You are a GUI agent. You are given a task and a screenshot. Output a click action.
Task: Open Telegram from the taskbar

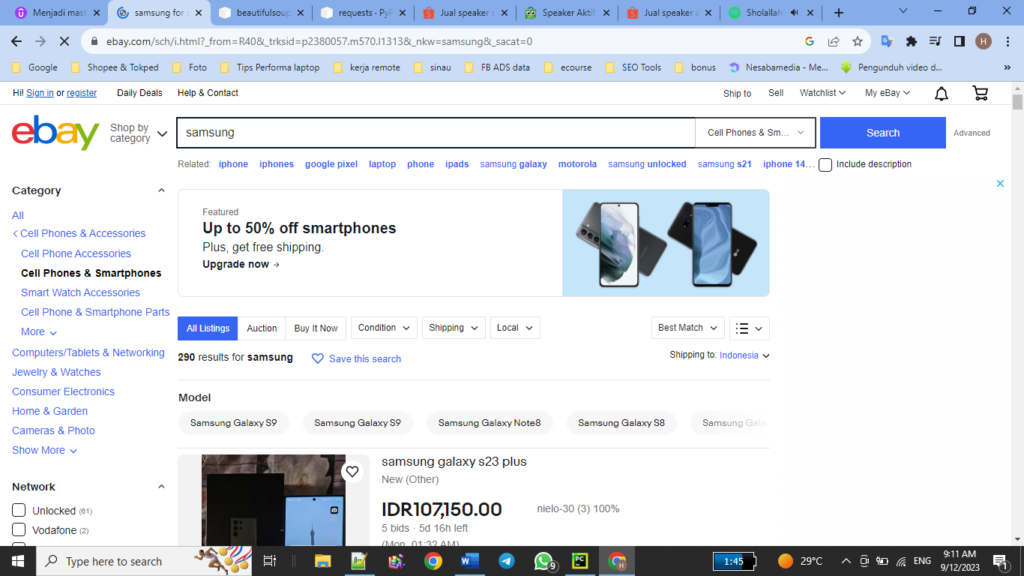click(x=506, y=561)
